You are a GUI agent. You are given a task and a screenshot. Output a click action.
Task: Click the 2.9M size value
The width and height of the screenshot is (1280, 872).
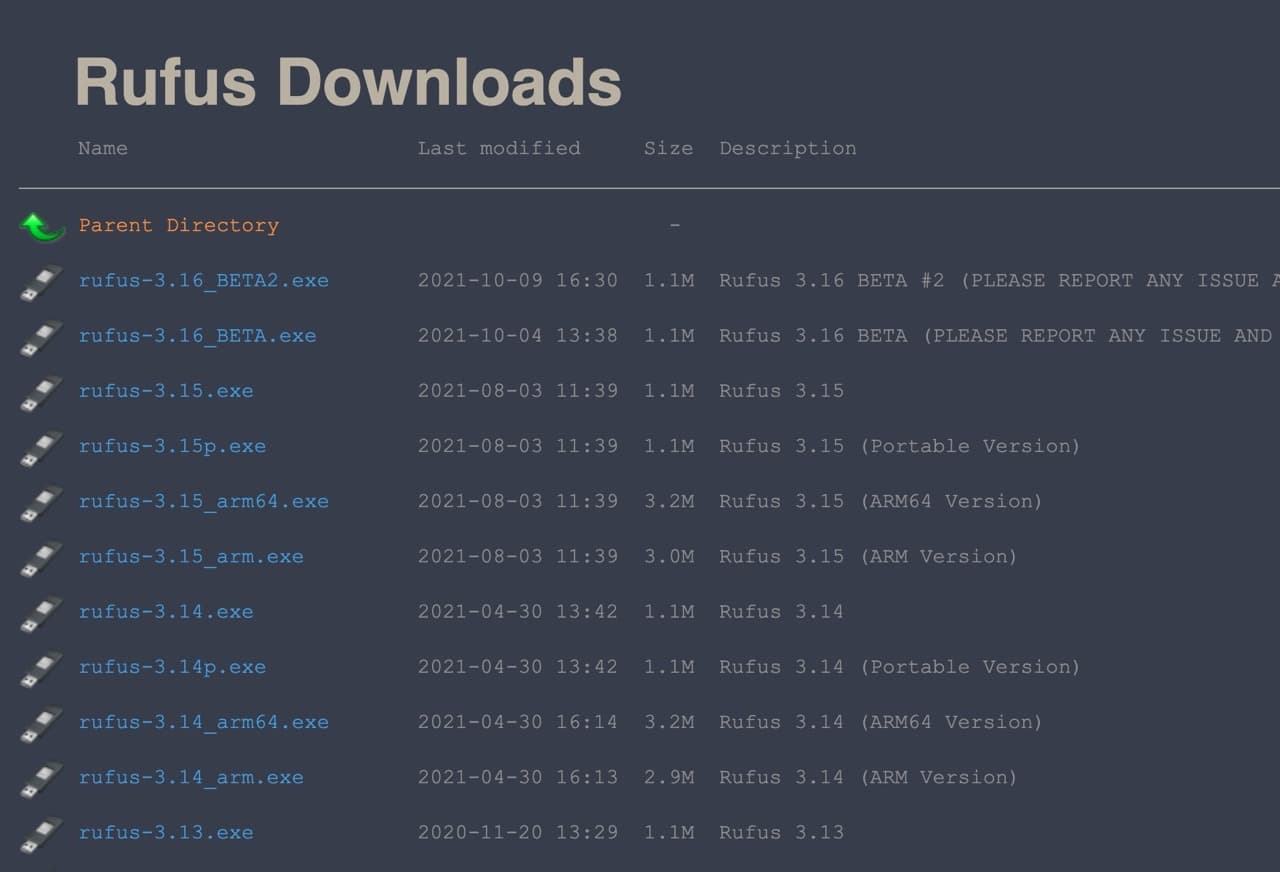(x=669, y=777)
